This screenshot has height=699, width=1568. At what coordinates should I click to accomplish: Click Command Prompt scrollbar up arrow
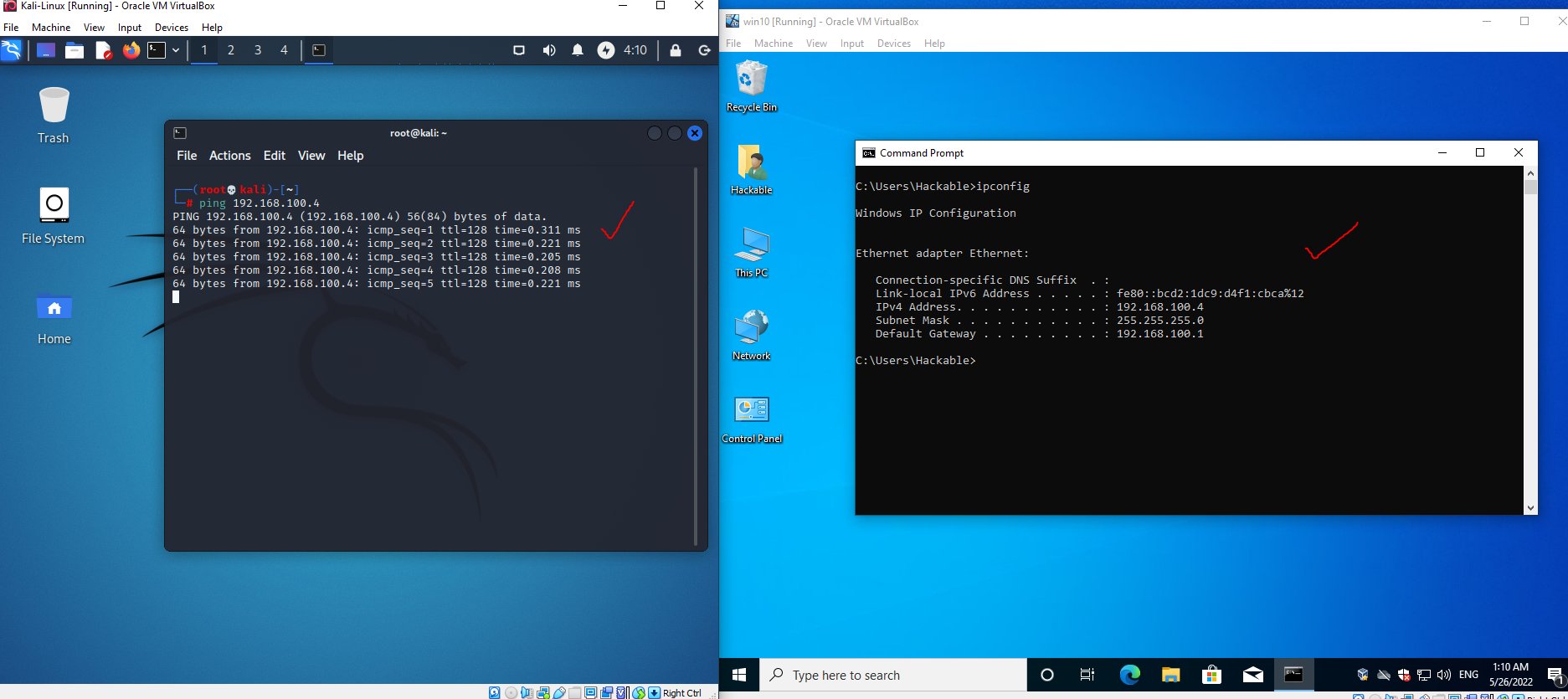coord(1530,173)
